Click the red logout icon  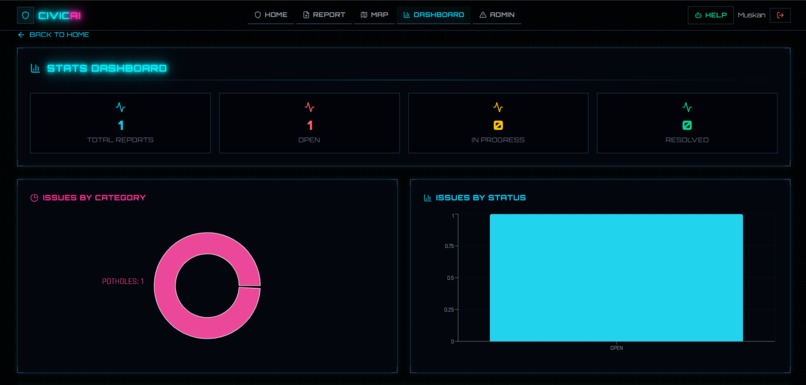[780, 15]
